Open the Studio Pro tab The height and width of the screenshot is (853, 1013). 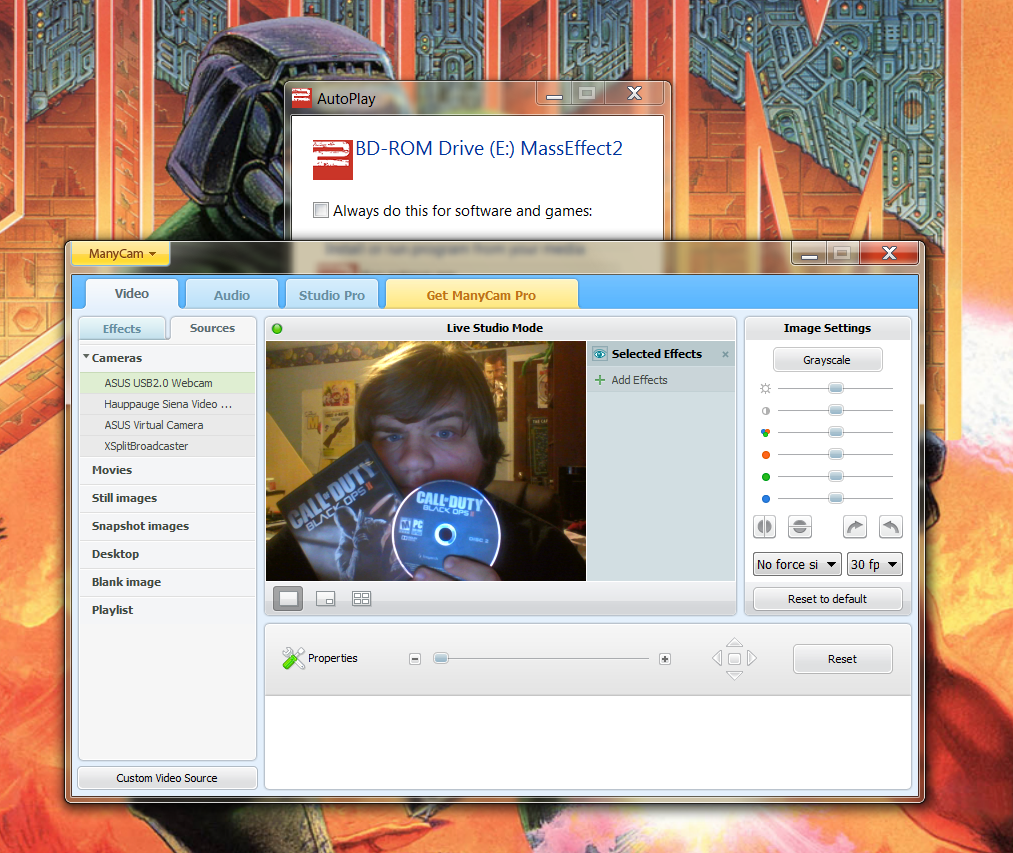(331, 295)
